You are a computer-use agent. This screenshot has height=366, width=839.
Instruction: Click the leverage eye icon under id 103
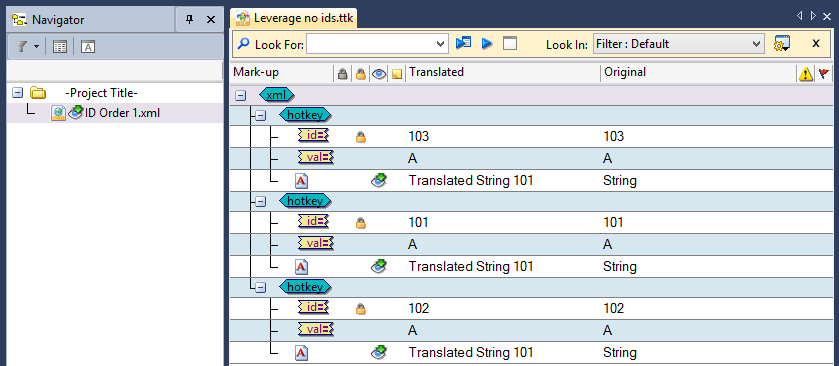tap(379, 180)
